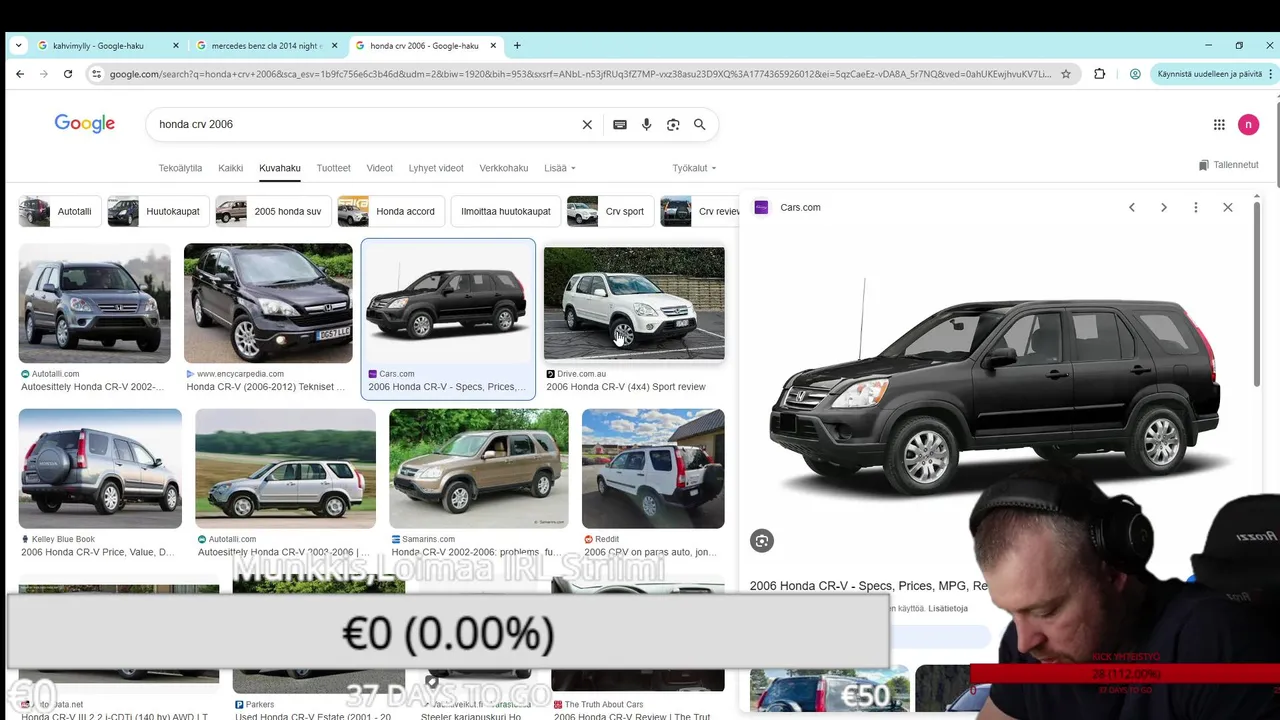The image size is (1280, 720).
Task: Click Käynnistä uudelleen ja päivitä button
Action: point(1216,74)
